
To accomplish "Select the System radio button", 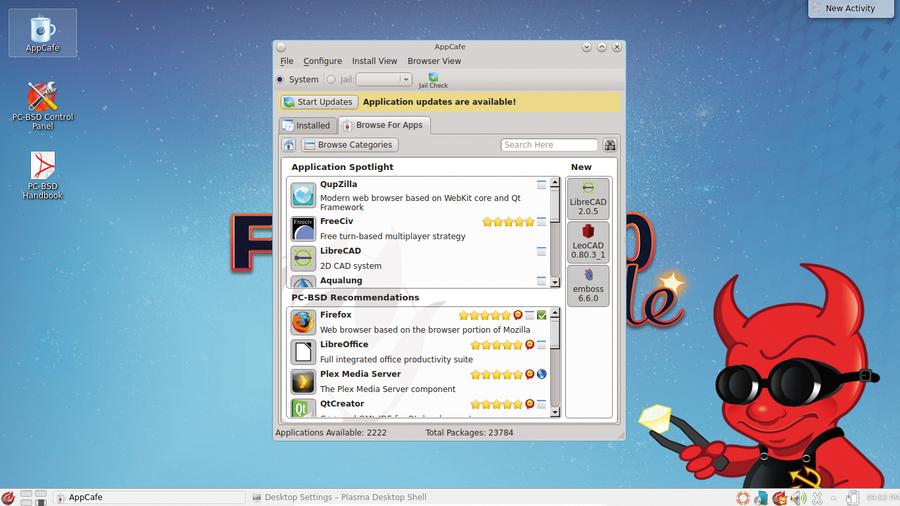I will tap(280, 79).
